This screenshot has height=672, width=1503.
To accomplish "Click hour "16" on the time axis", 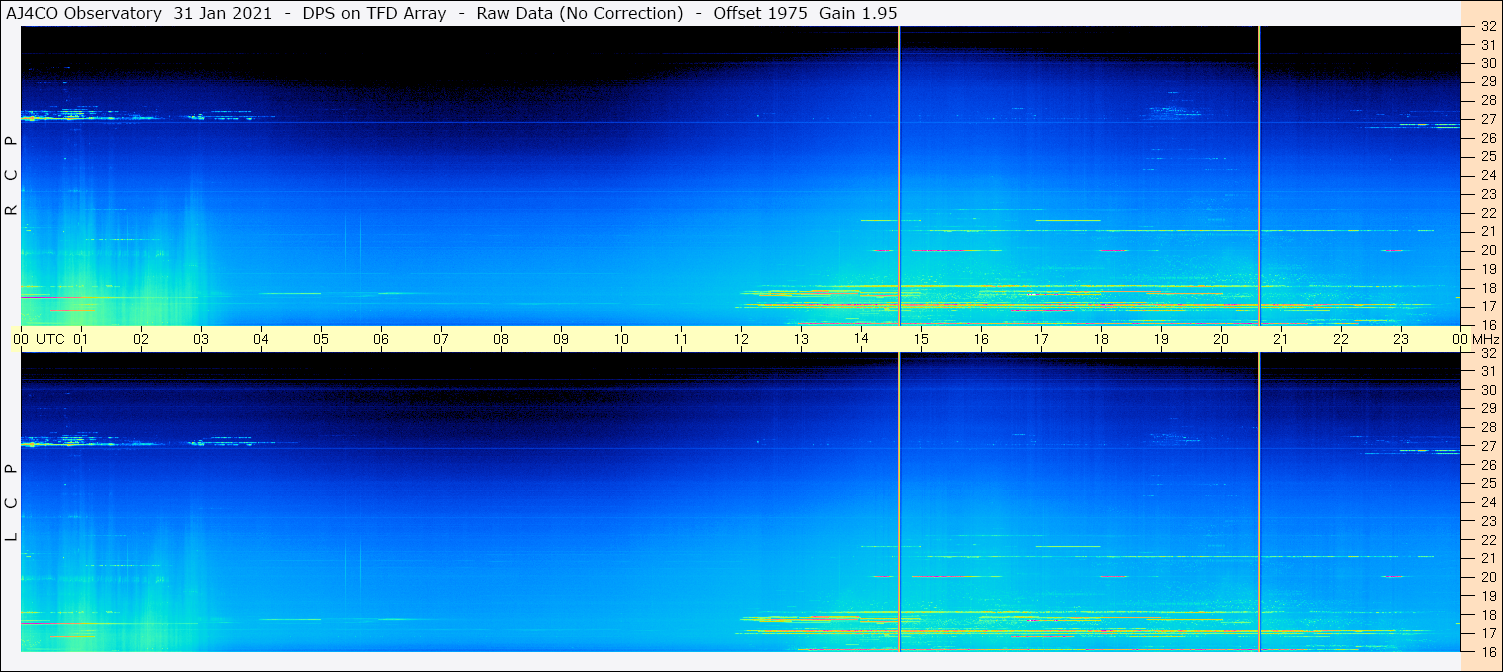I will click(981, 339).
